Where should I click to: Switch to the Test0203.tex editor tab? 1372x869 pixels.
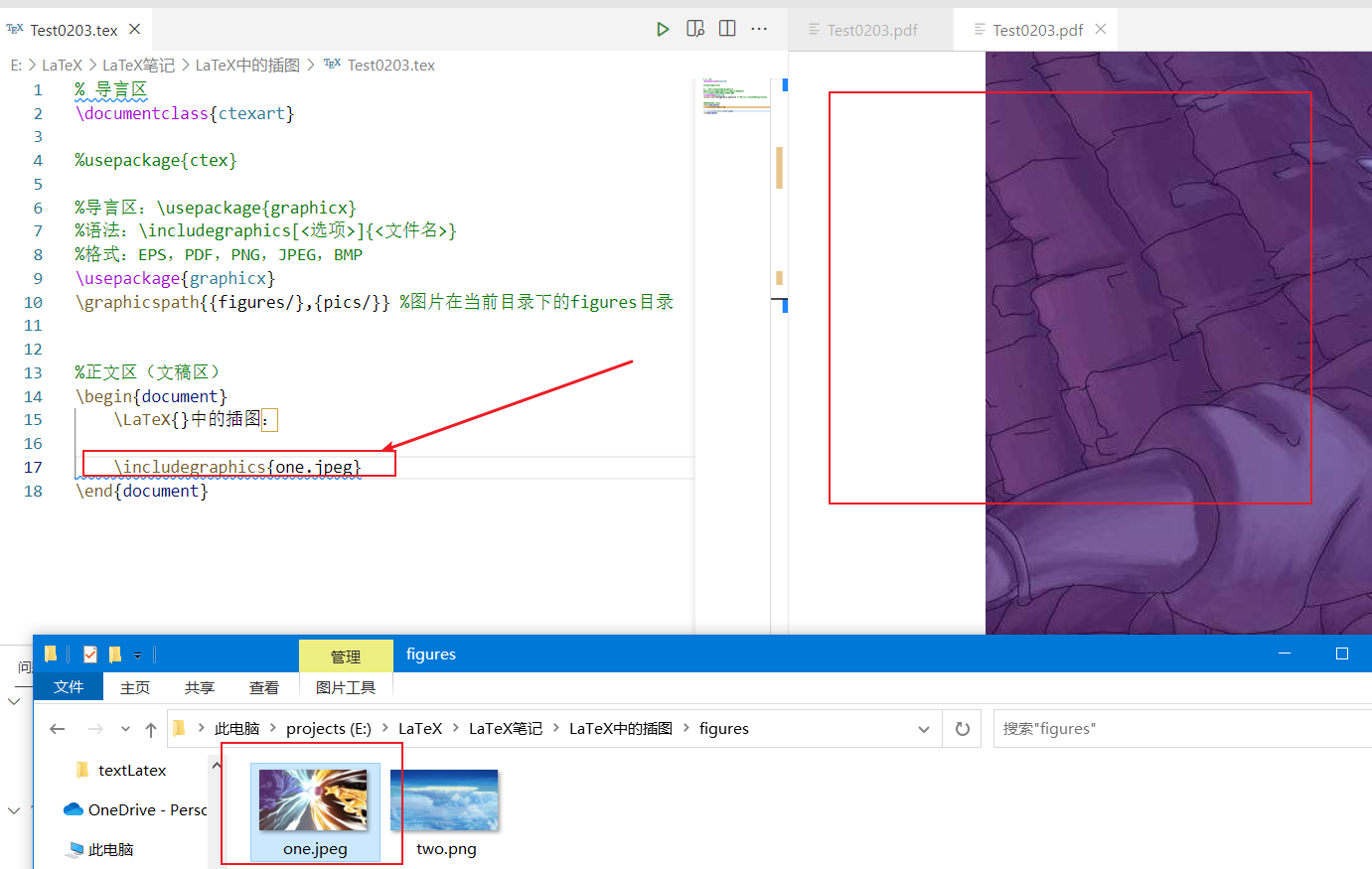[x=74, y=30]
